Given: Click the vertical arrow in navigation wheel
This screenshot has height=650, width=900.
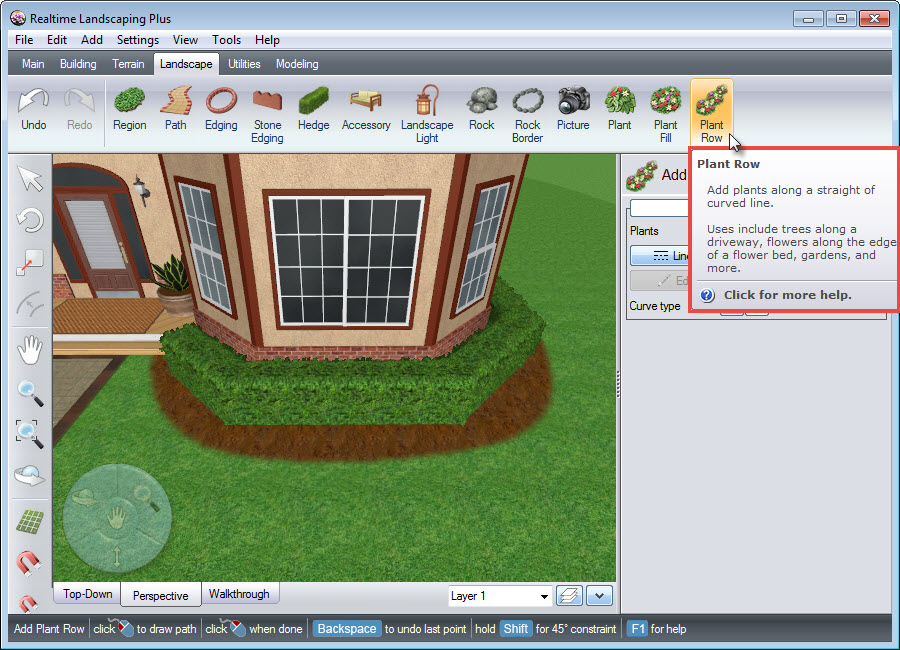Looking at the screenshot, I should (x=117, y=556).
